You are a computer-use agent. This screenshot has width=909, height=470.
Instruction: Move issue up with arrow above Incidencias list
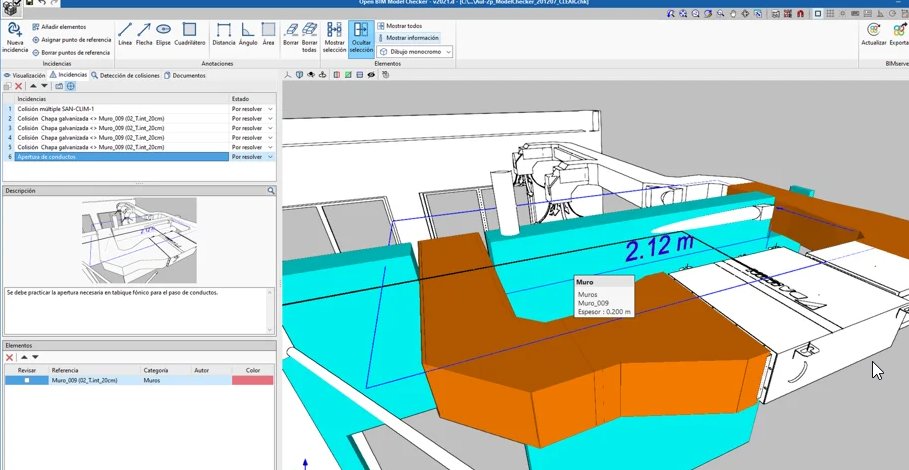click(x=33, y=86)
